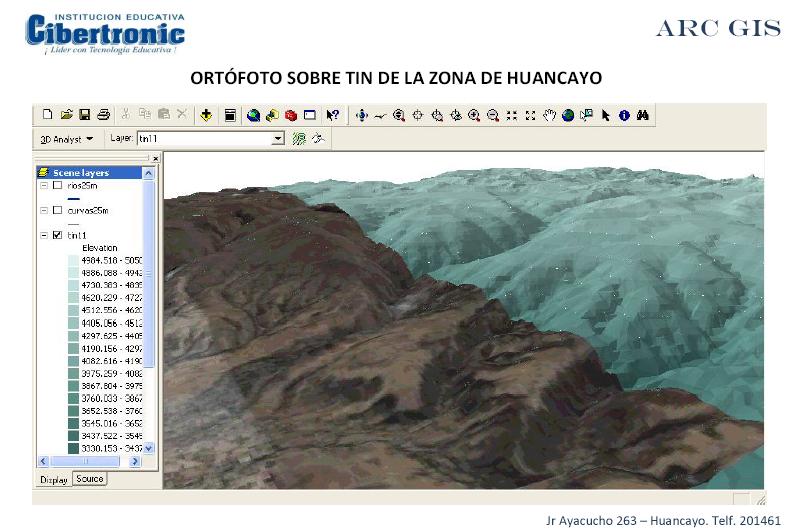This screenshot has width=789, height=529.
Task: Select the Fly tool
Action: 380,115
